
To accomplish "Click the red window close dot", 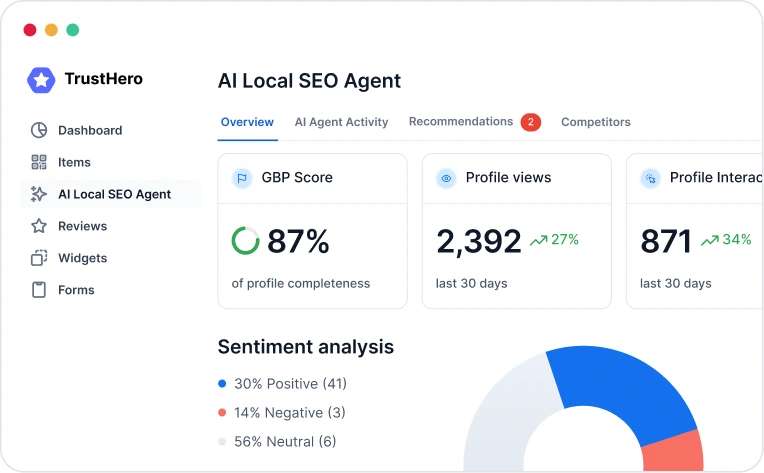I will pyautogui.click(x=30, y=30).
